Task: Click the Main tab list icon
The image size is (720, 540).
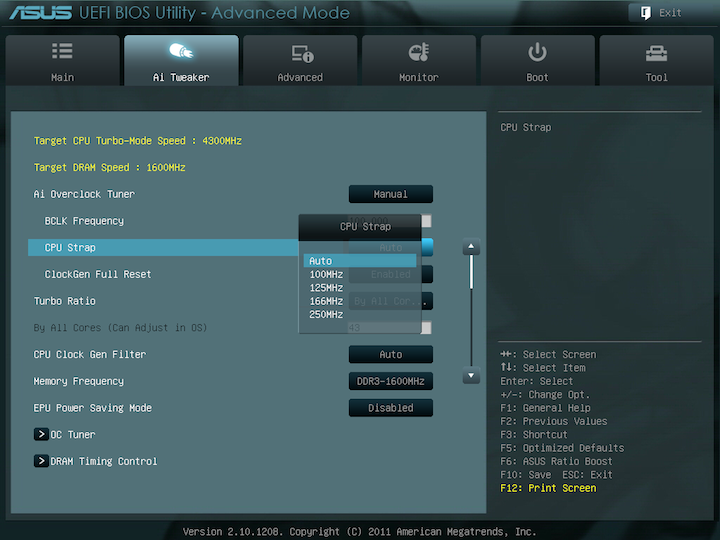Action: click(62, 51)
